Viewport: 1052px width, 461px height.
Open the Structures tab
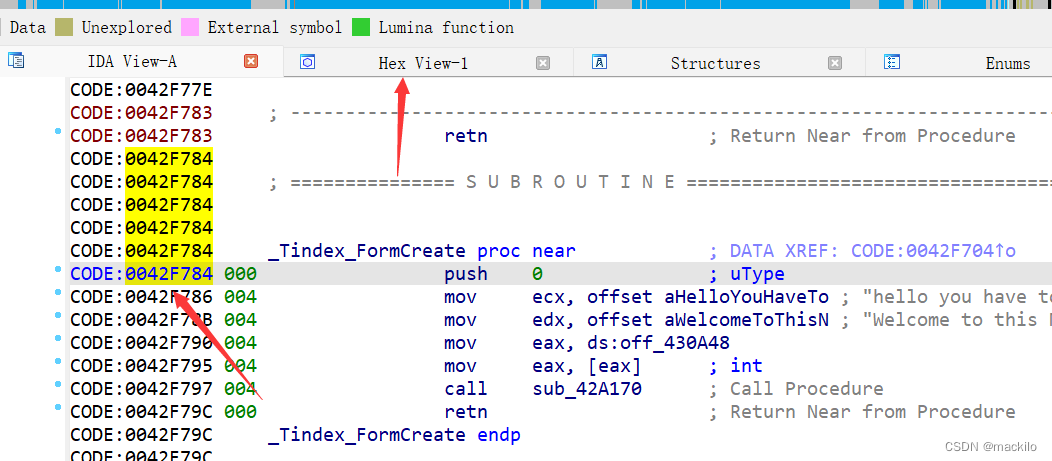click(715, 64)
